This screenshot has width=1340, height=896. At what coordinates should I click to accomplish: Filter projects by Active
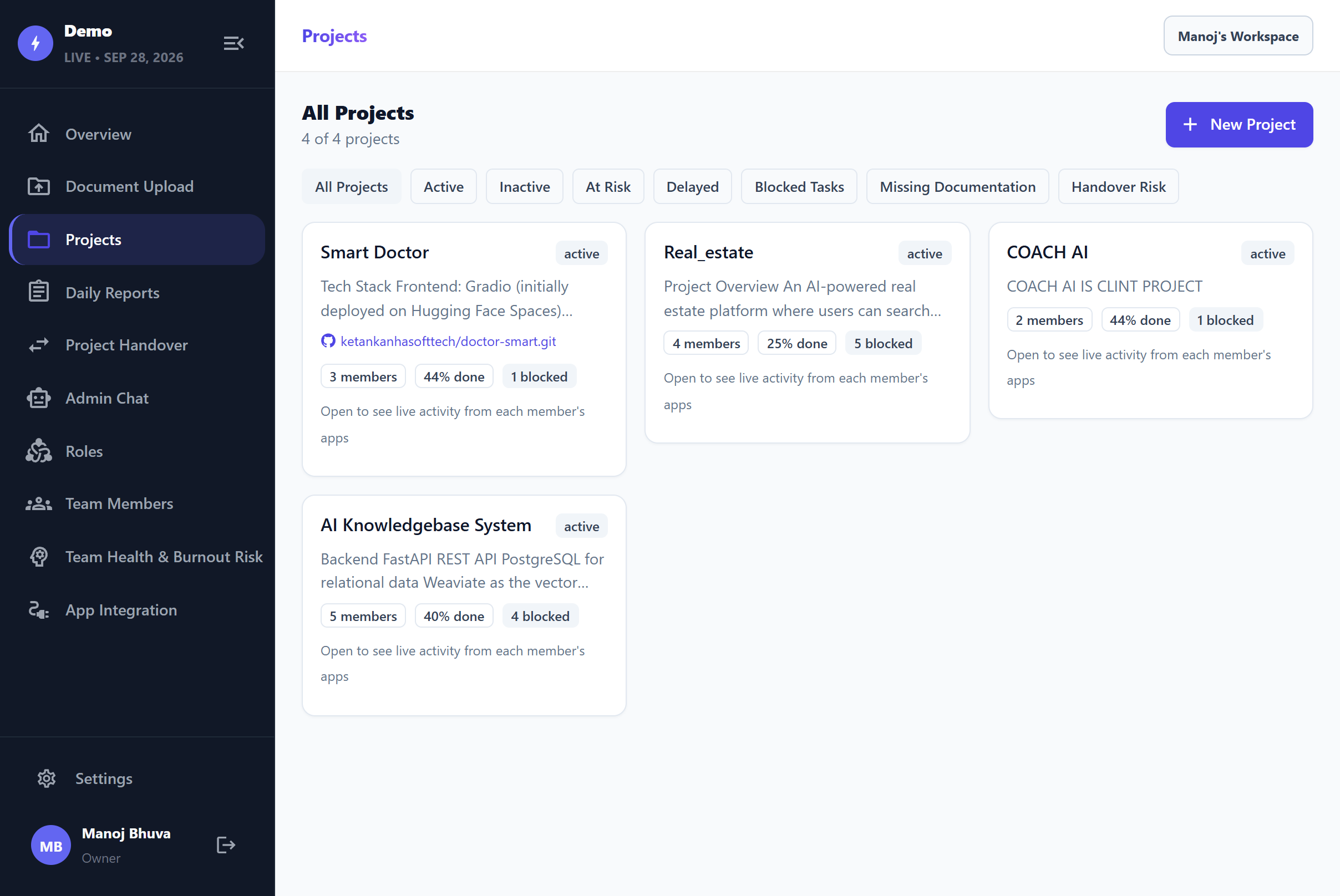pos(443,186)
